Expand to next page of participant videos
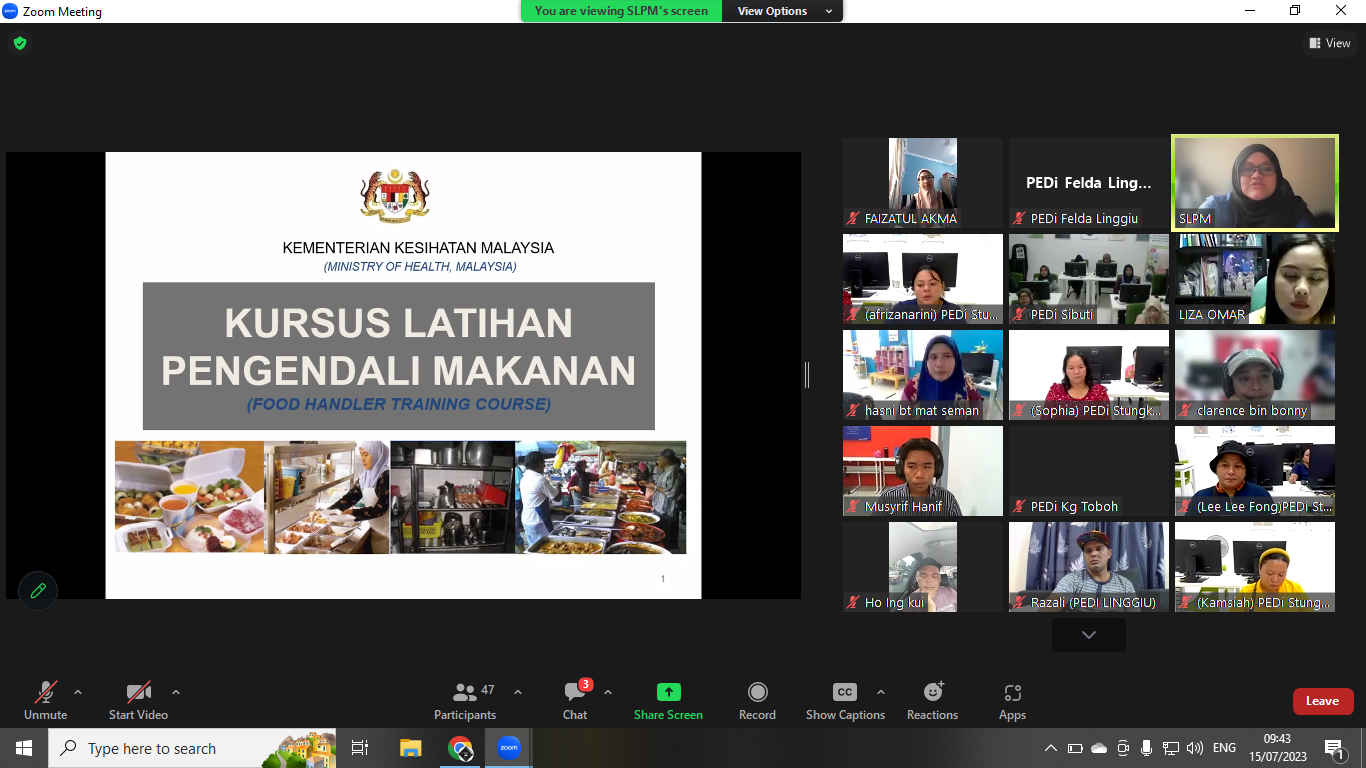The image size is (1366, 768). (x=1089, y=635)
